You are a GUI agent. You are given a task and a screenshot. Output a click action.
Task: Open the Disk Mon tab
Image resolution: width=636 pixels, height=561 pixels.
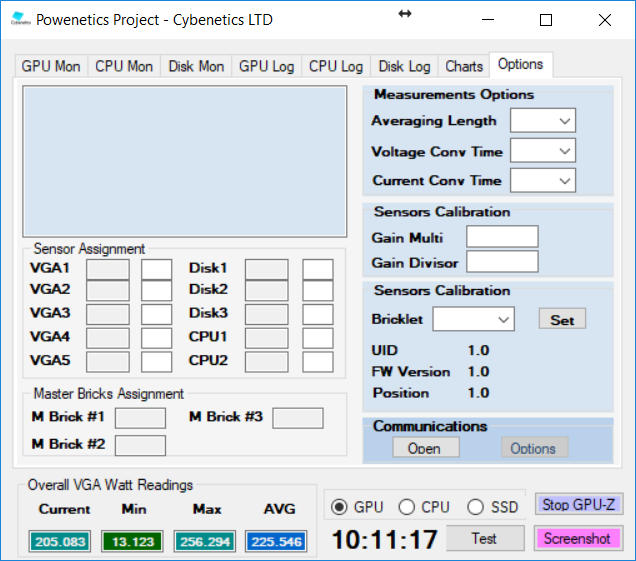tap(196, 66)
